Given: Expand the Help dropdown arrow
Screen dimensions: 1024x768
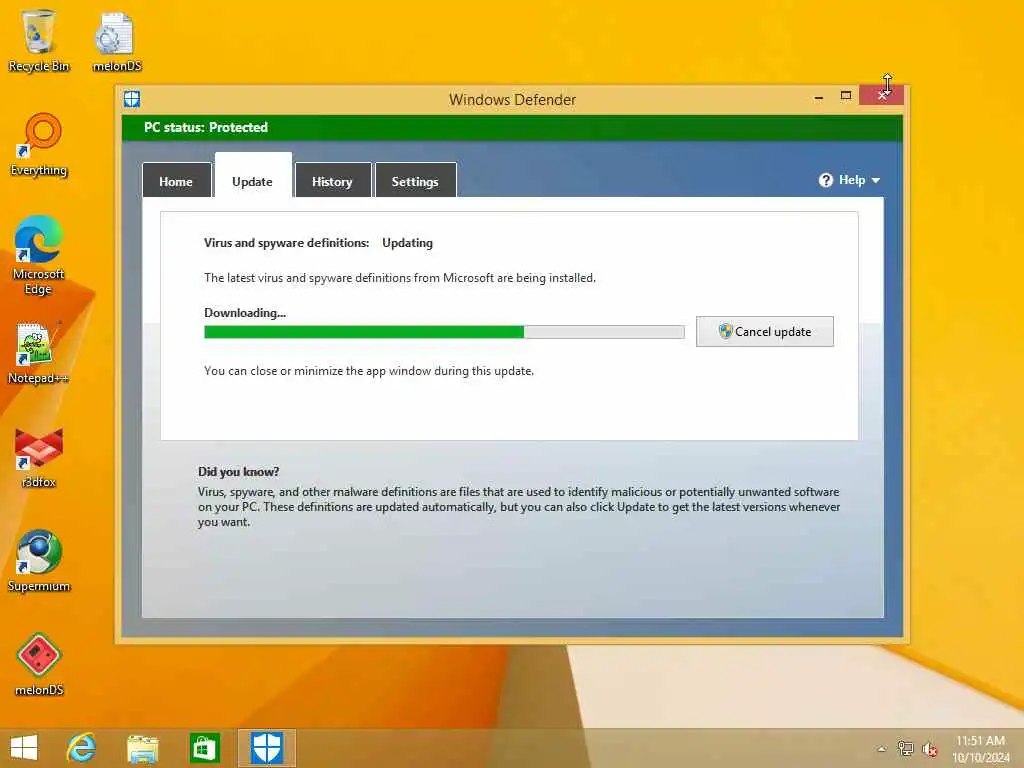Looking at the screenshot, I should pyautogui.click(x=876, y=180).
